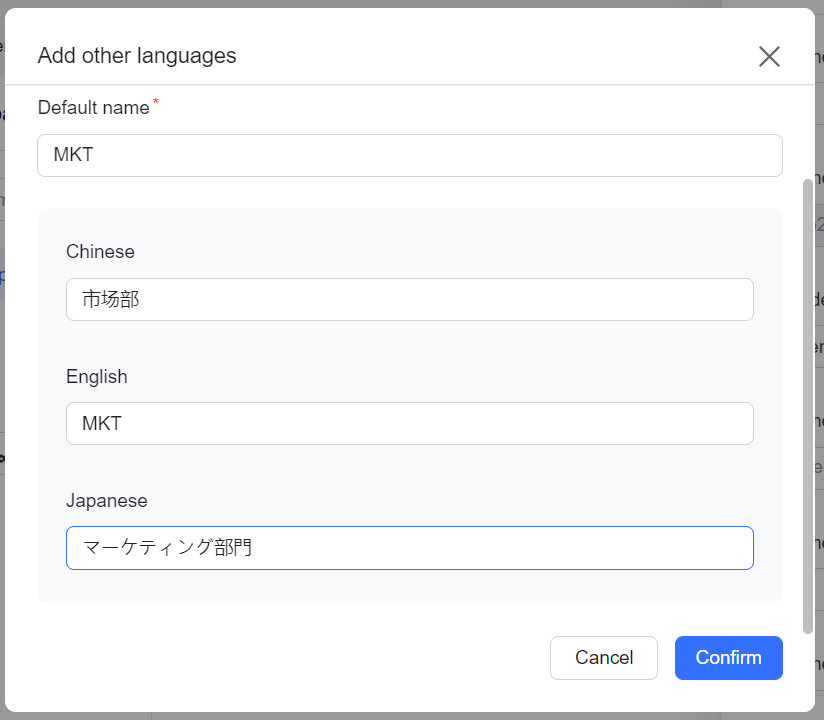Click the Japanese translation field
824x720 pixels.
[x=410, y=548]
